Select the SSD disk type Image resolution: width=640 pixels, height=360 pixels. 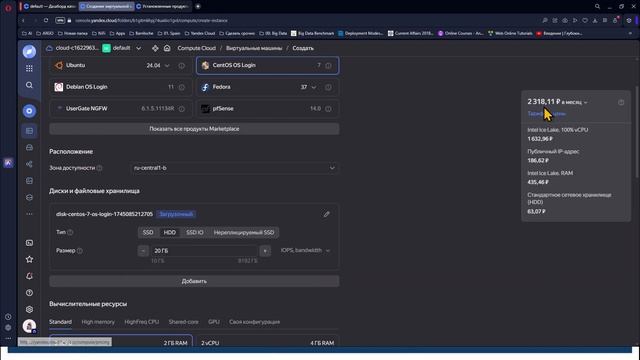[x=148, y=232]
